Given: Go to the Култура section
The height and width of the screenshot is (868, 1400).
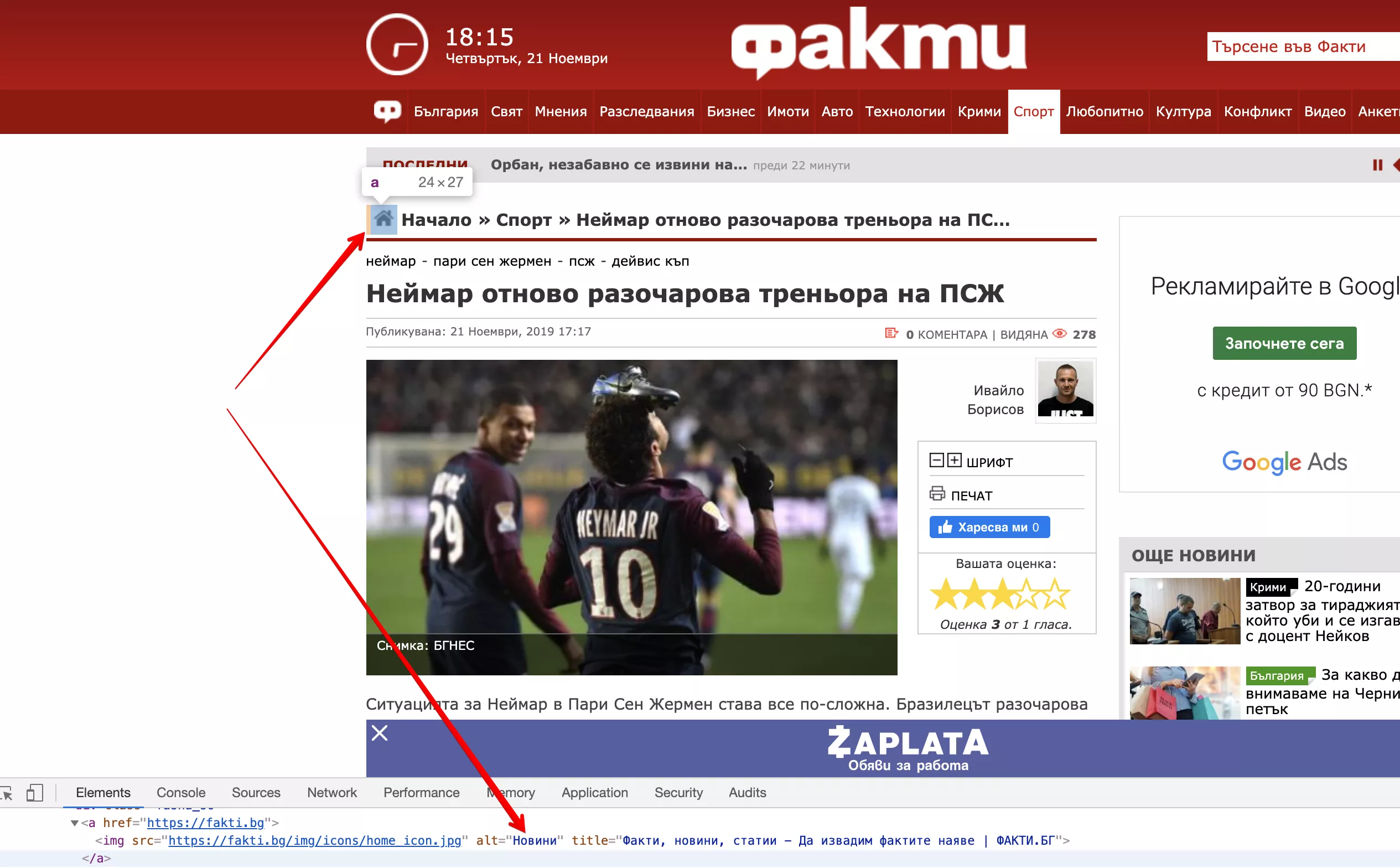Looking at the screenshot, I should 1183,111.
